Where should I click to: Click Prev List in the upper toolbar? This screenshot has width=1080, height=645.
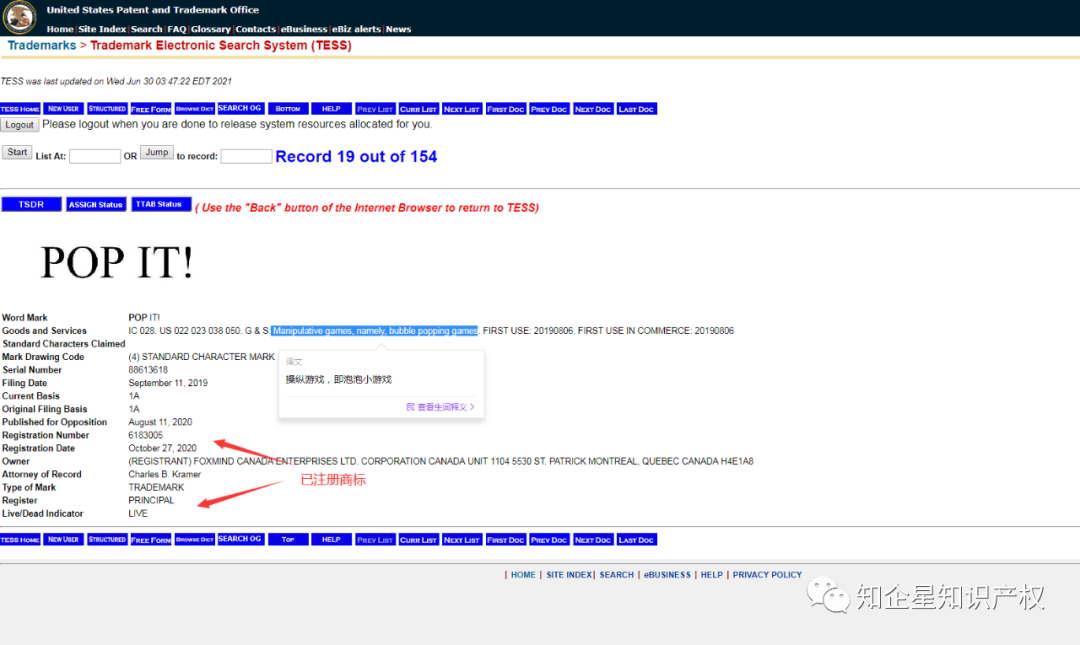(x=375, y=109)
